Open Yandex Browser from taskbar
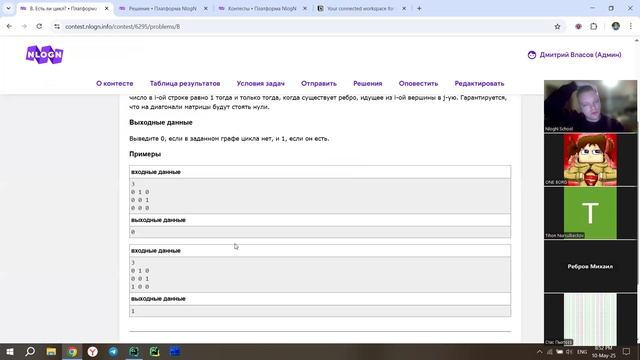Viewport: 640px width, 360px height. (x=93, y=351)
